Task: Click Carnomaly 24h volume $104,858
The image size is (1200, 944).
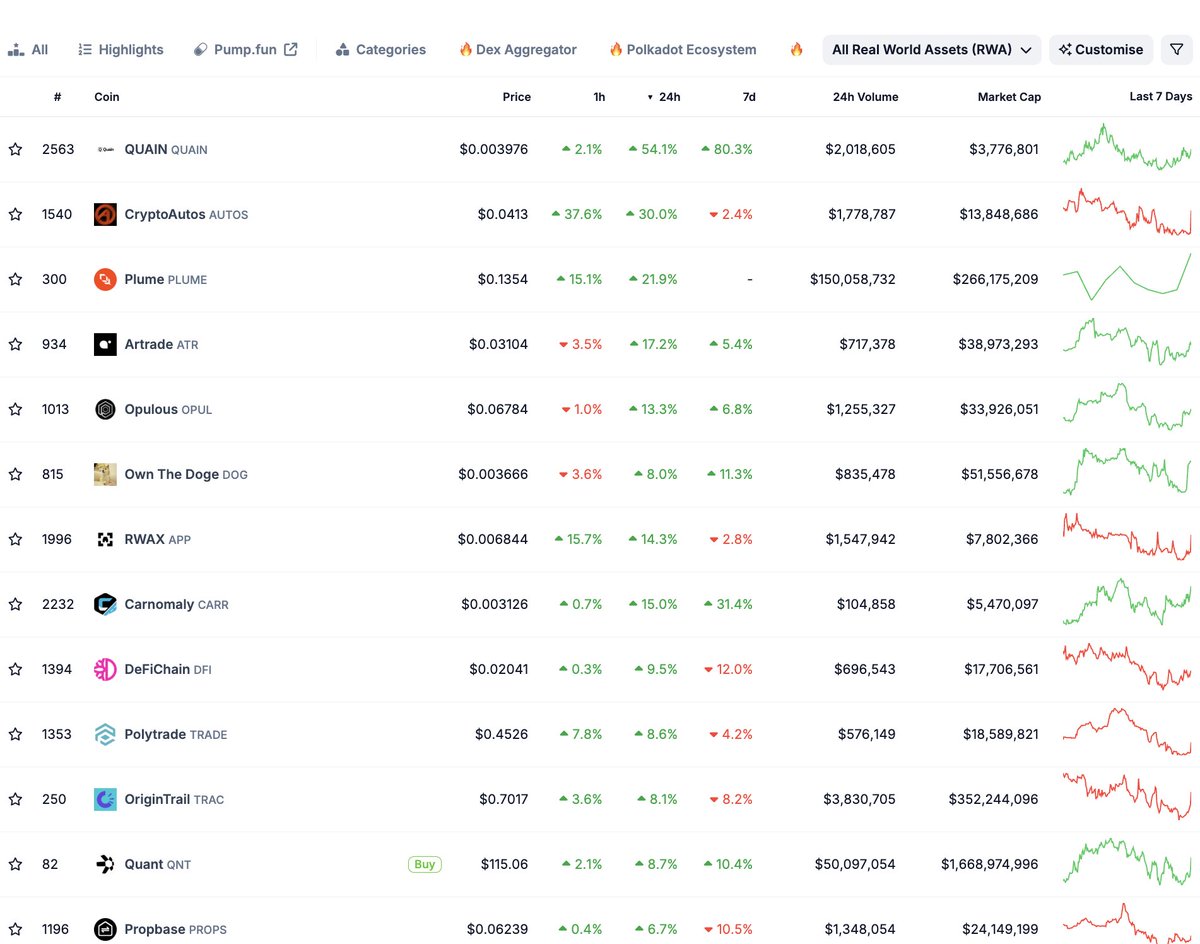Action: click(x=868, y=604)
